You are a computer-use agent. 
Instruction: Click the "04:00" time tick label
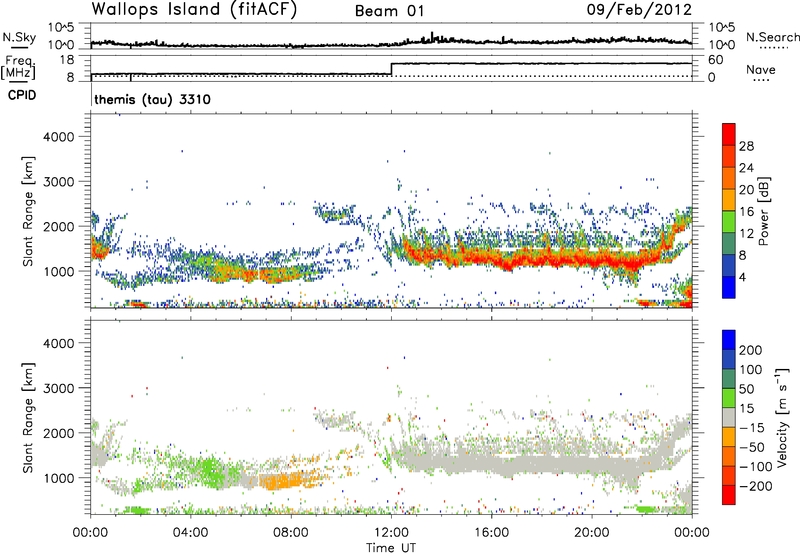tap(190, 533)
